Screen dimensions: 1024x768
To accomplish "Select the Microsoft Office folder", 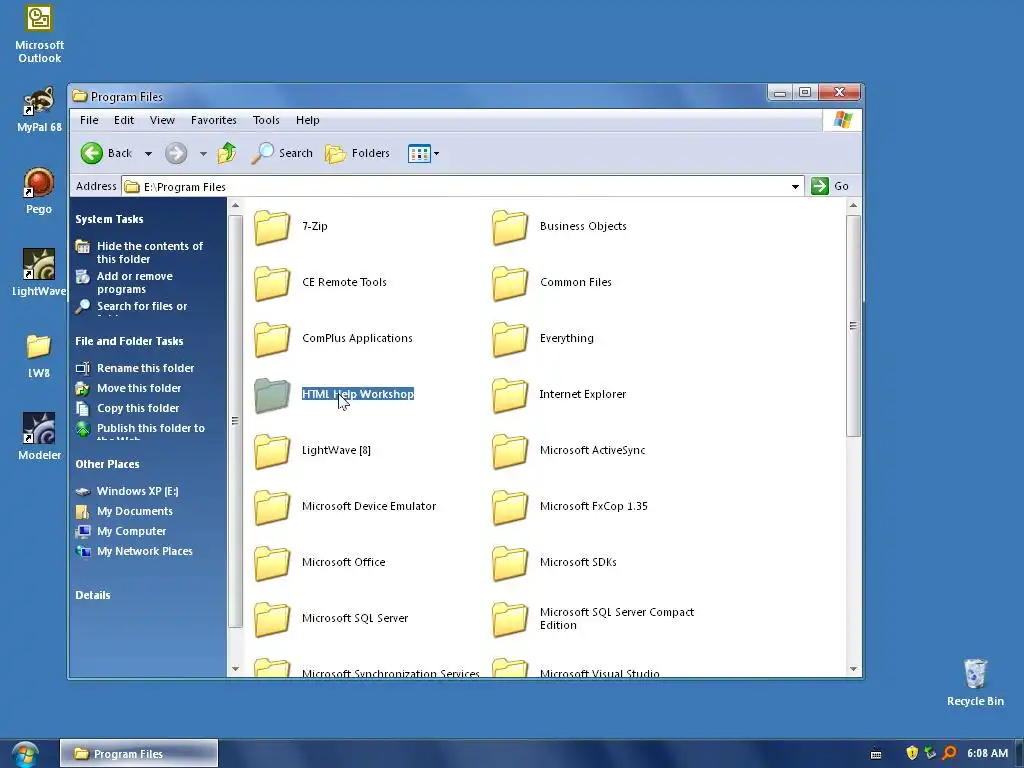I will coord(319,562).
